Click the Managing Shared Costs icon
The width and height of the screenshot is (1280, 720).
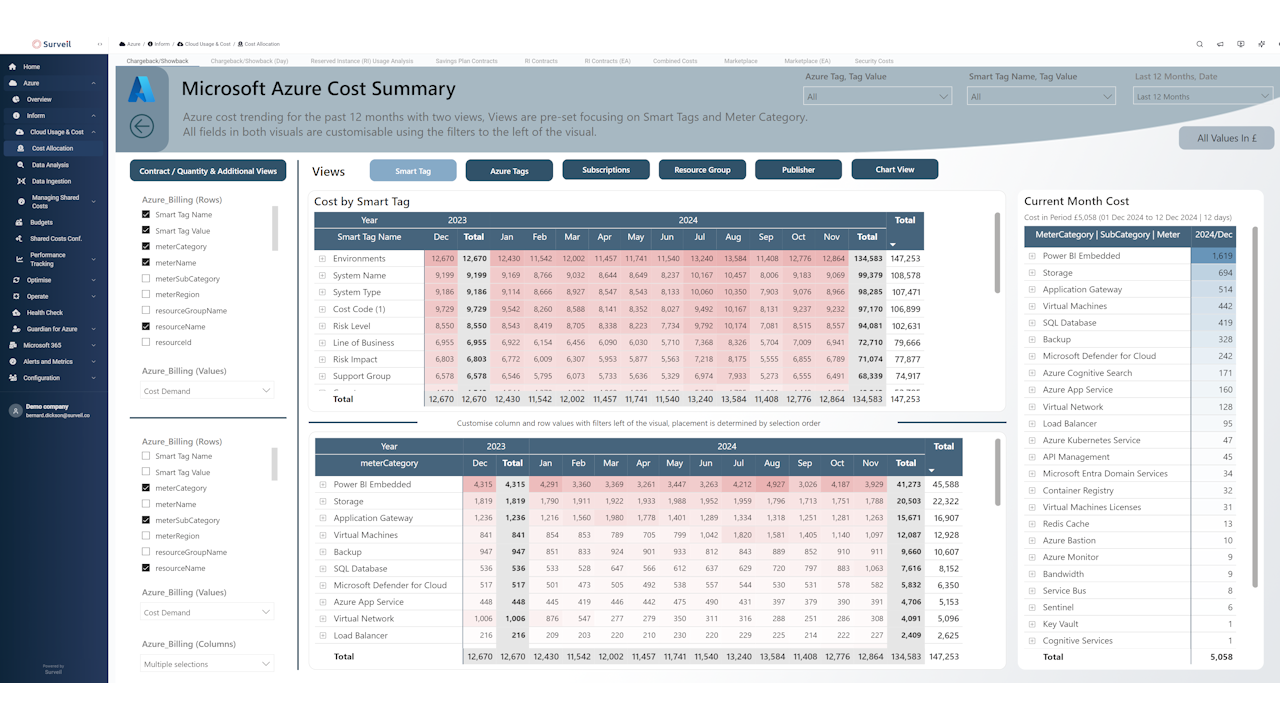[x=22, y=201]
